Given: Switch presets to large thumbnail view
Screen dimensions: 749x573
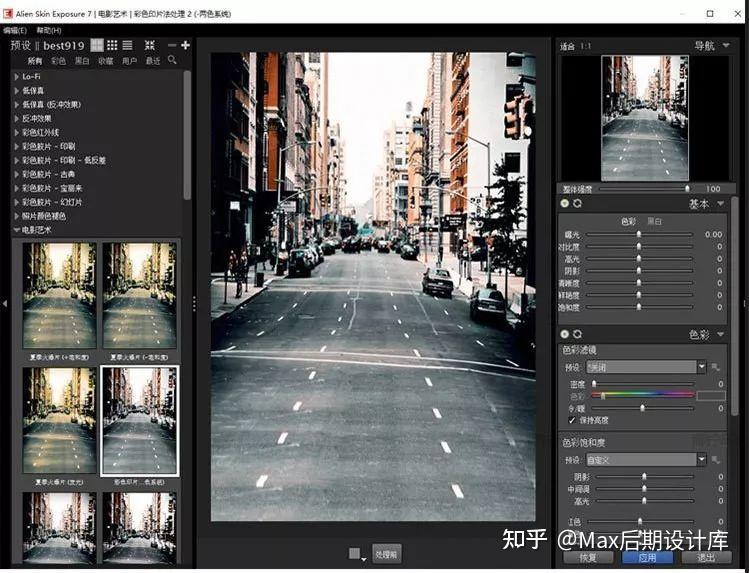Looking at the screenshot, I should coord(97,45).
